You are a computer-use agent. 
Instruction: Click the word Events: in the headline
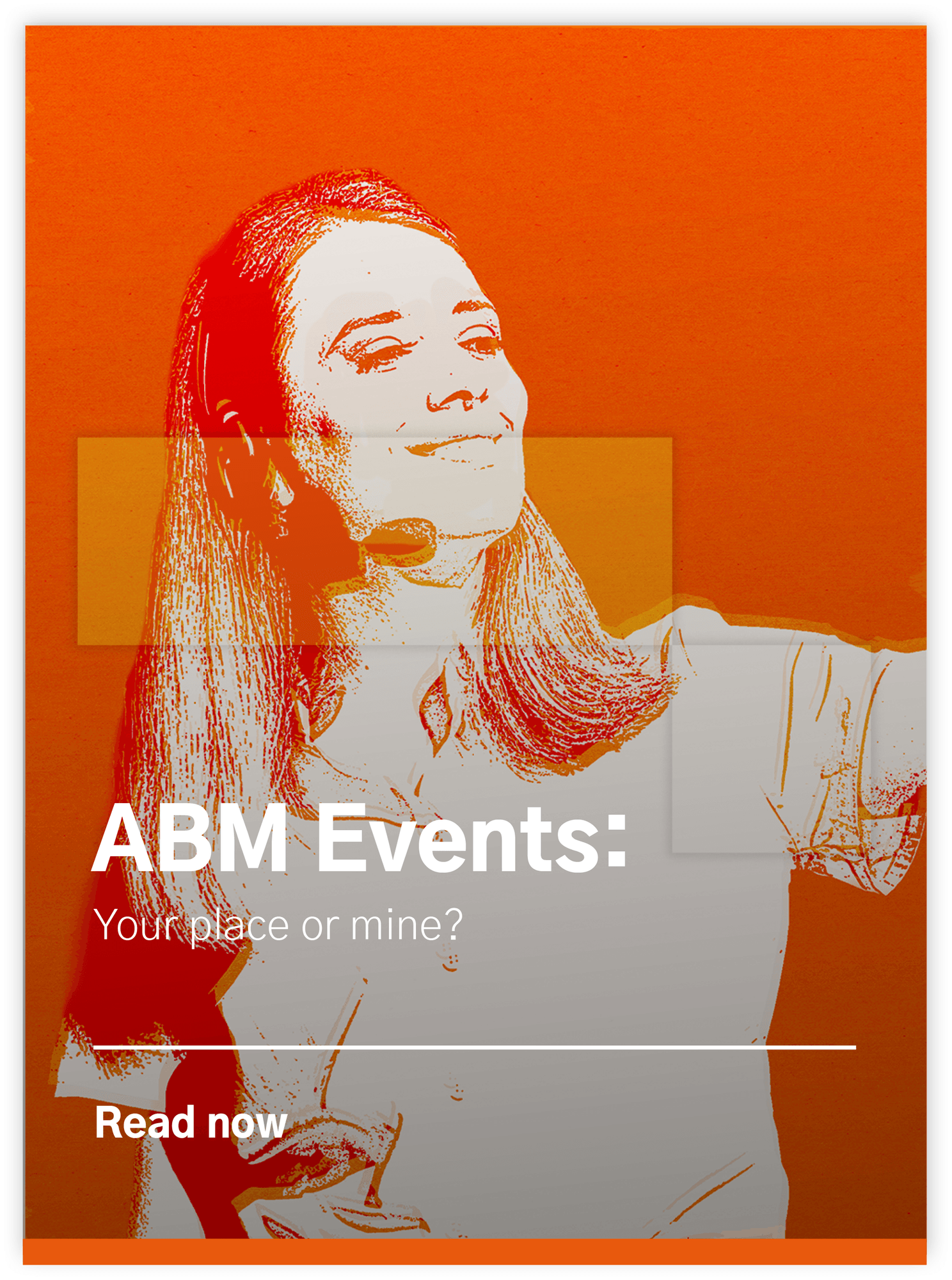pyautogui.click(x=472, y=838)
